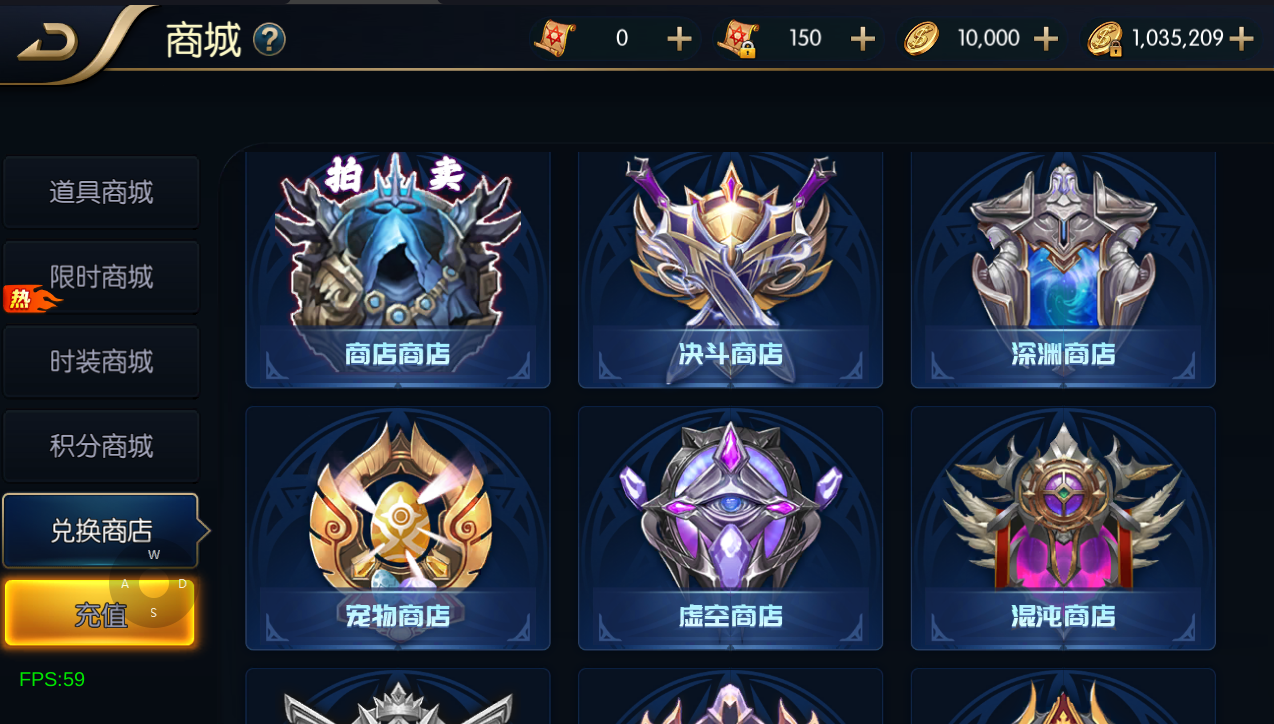
Task: Click plus next to 1,035,209 balance
Action: point(1241,39)
